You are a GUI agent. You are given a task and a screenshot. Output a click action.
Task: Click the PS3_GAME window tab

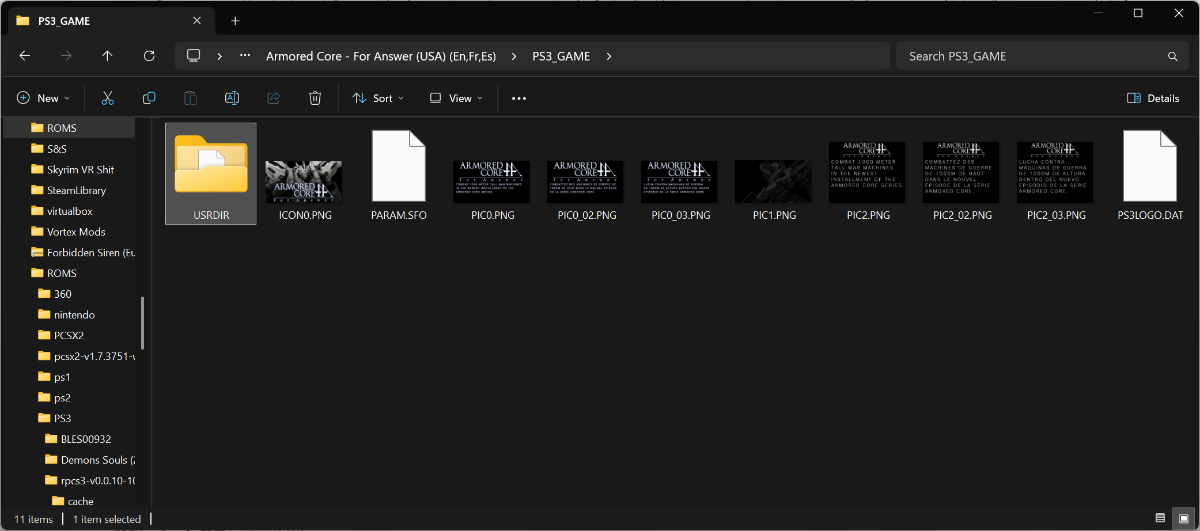coord(110,20)
